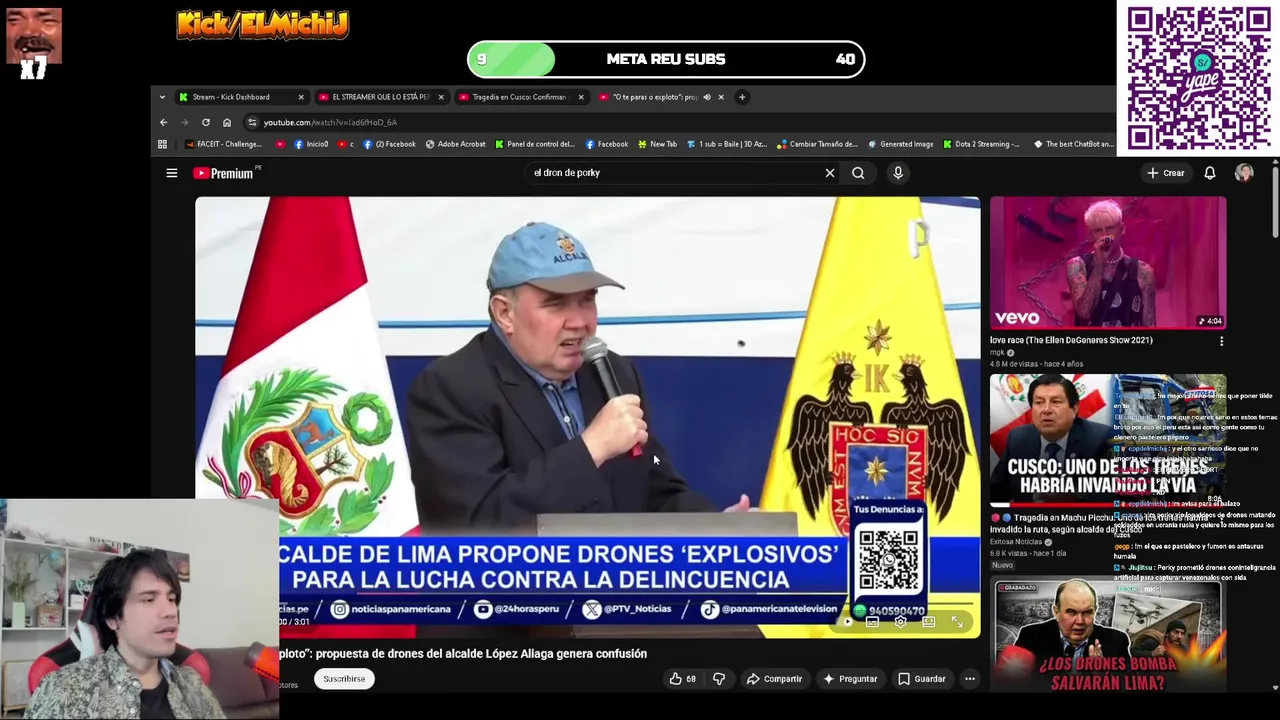Open the browser apps grid shortcut
Screen dimensions: 1280x720
coord(162,144)
